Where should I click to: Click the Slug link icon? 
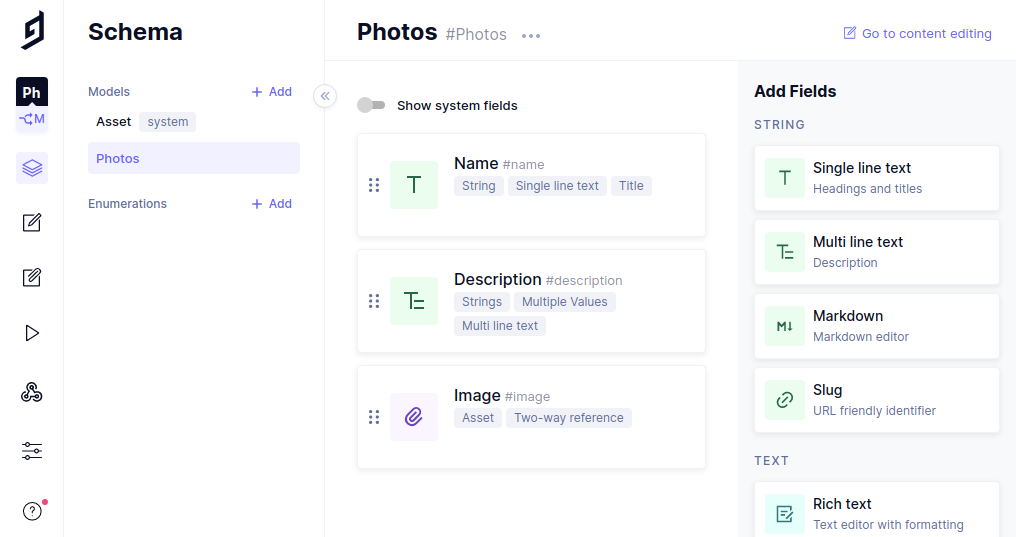tap(785, 400)
